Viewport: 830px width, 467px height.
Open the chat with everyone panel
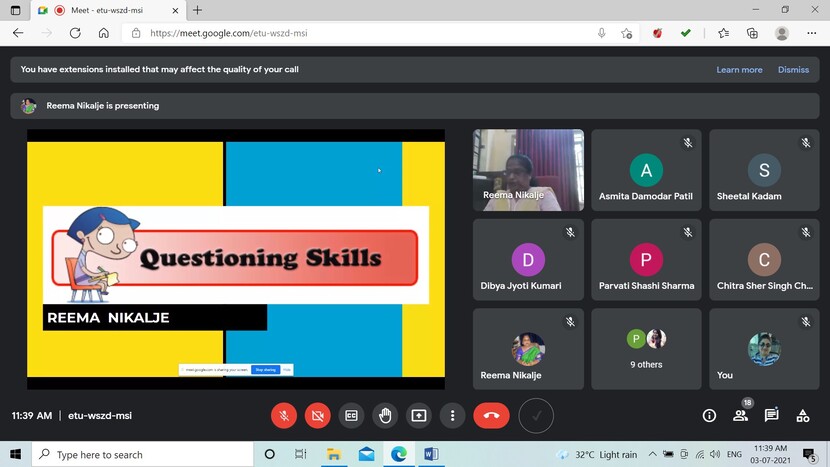(772, 415)
